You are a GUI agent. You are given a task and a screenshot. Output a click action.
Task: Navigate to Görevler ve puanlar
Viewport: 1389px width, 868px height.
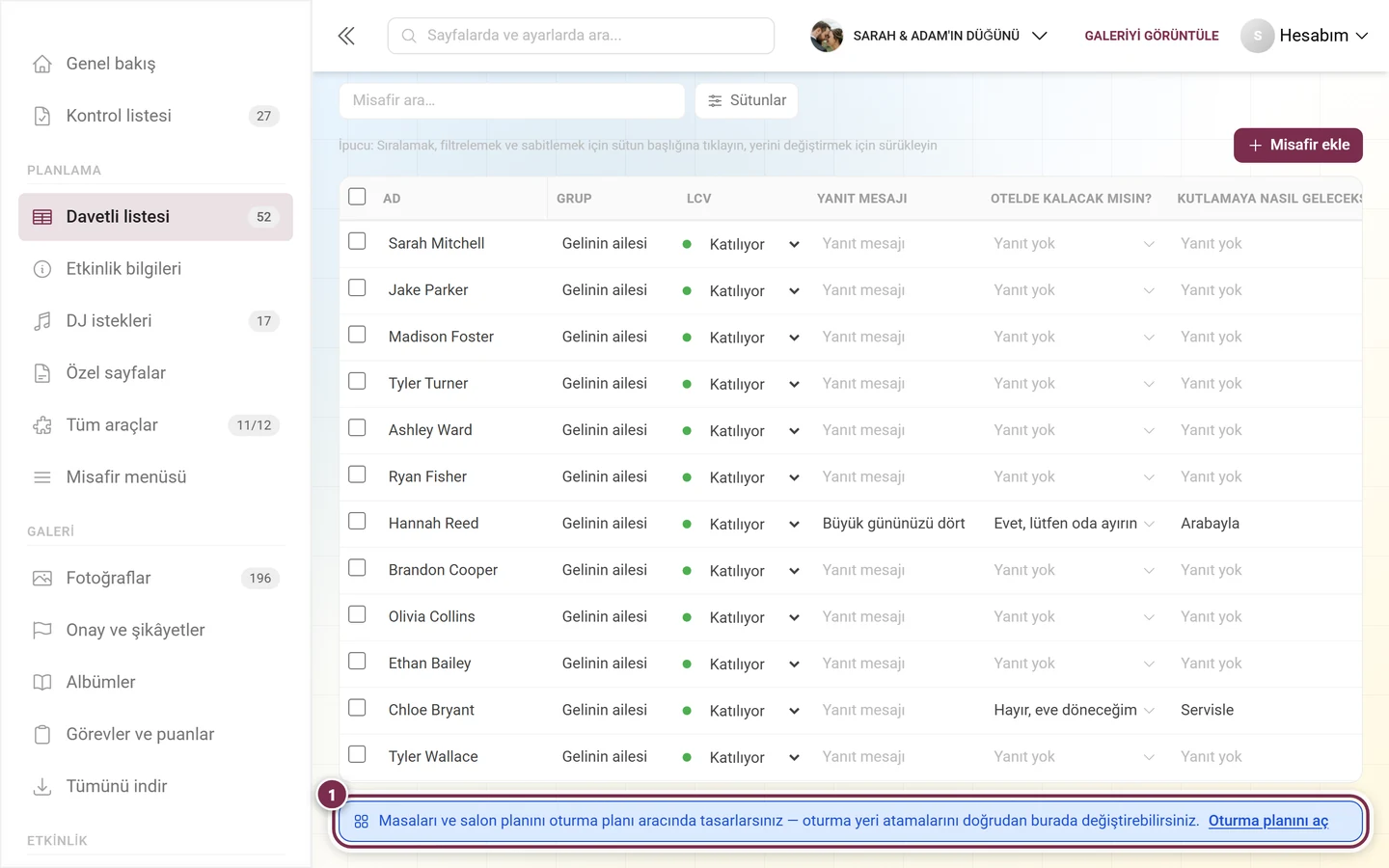155,735
